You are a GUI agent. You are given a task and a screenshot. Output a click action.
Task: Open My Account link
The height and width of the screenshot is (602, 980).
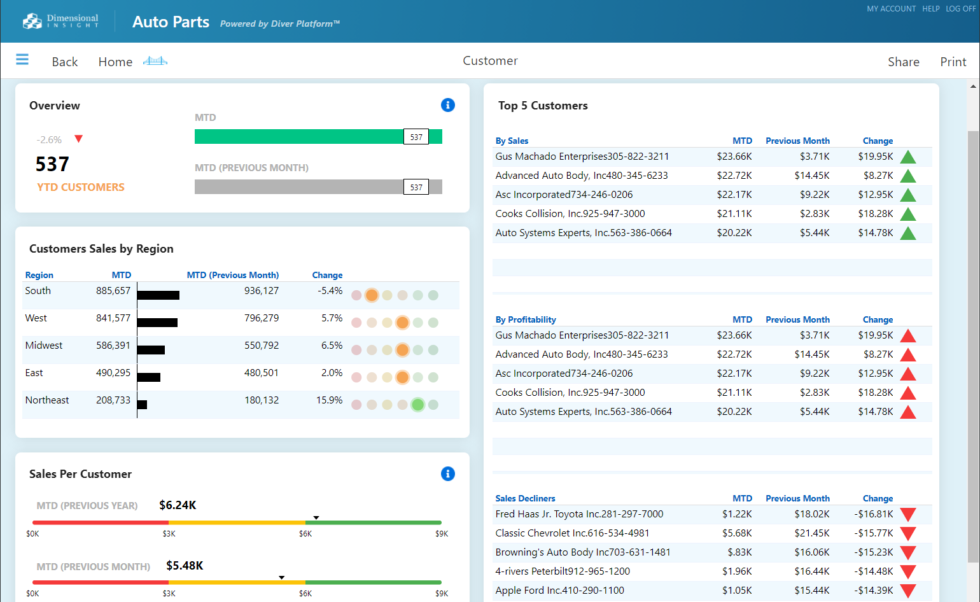(x=890, y=9)
